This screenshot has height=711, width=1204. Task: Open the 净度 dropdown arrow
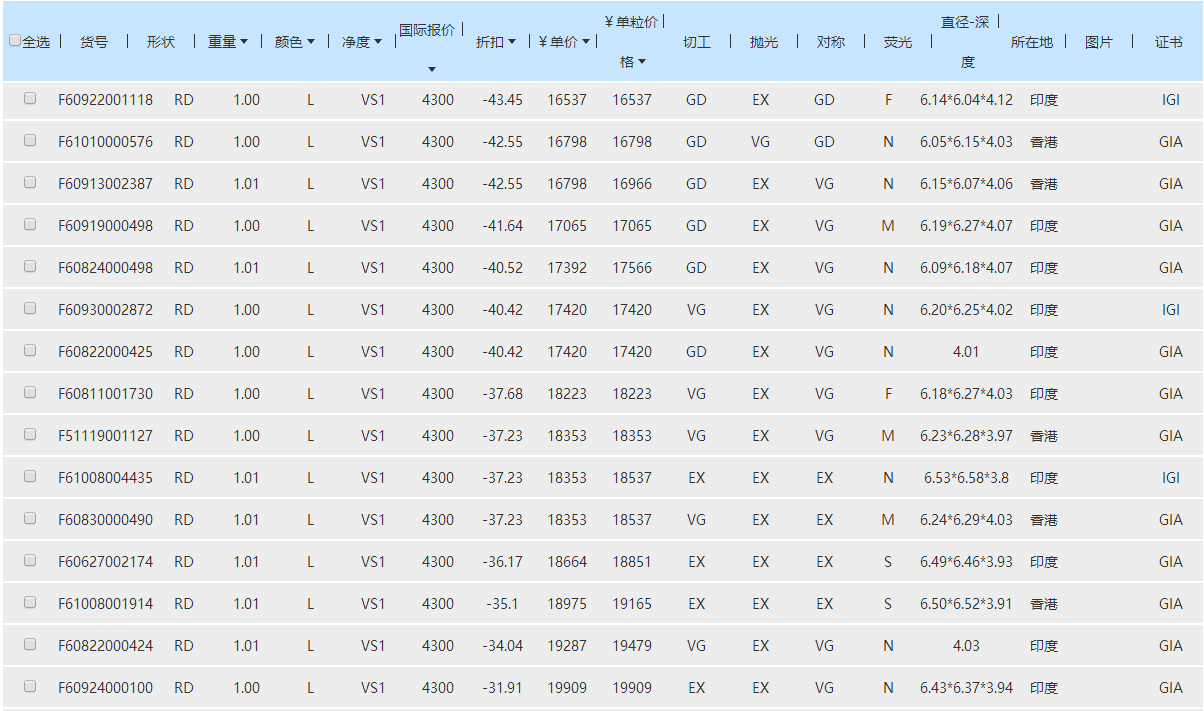(x=378, y=42)
